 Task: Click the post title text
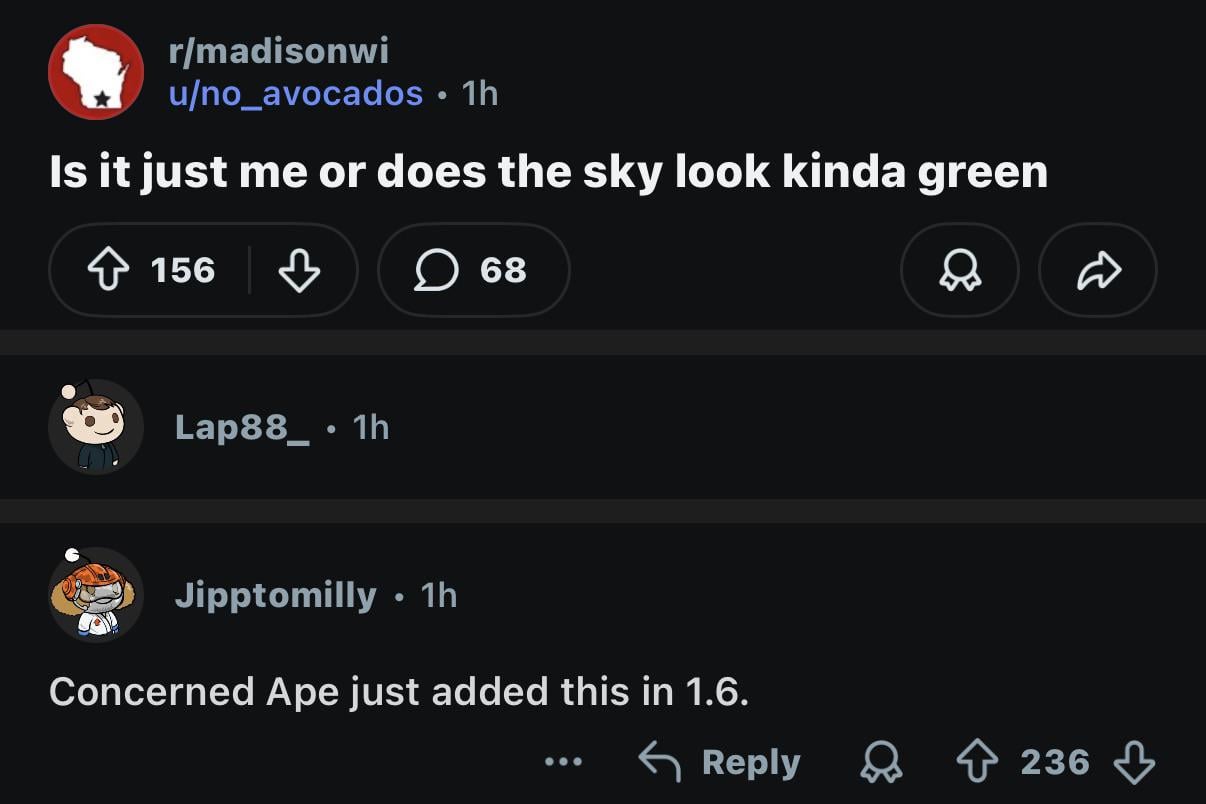point(548,173)
